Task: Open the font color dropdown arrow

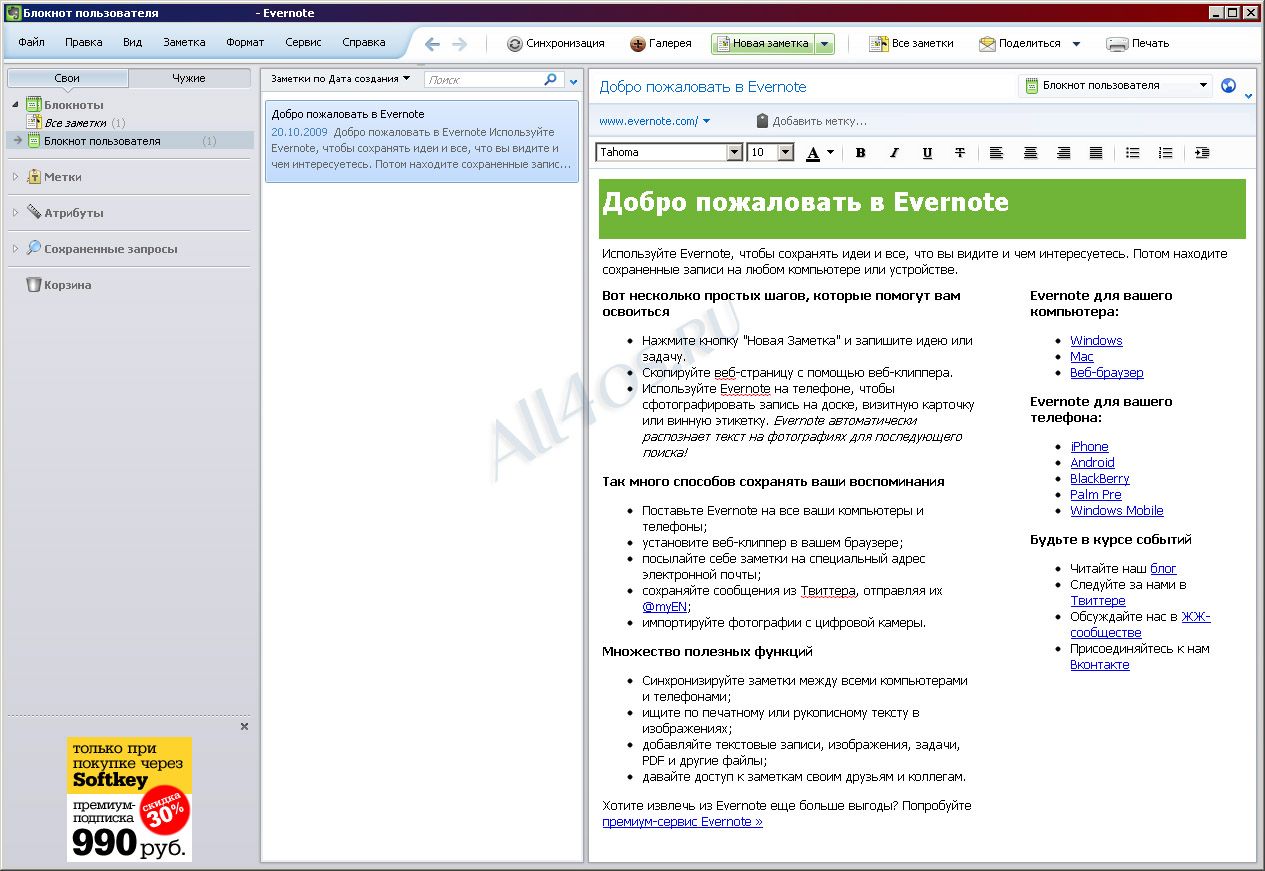Action: coord(830,154)
